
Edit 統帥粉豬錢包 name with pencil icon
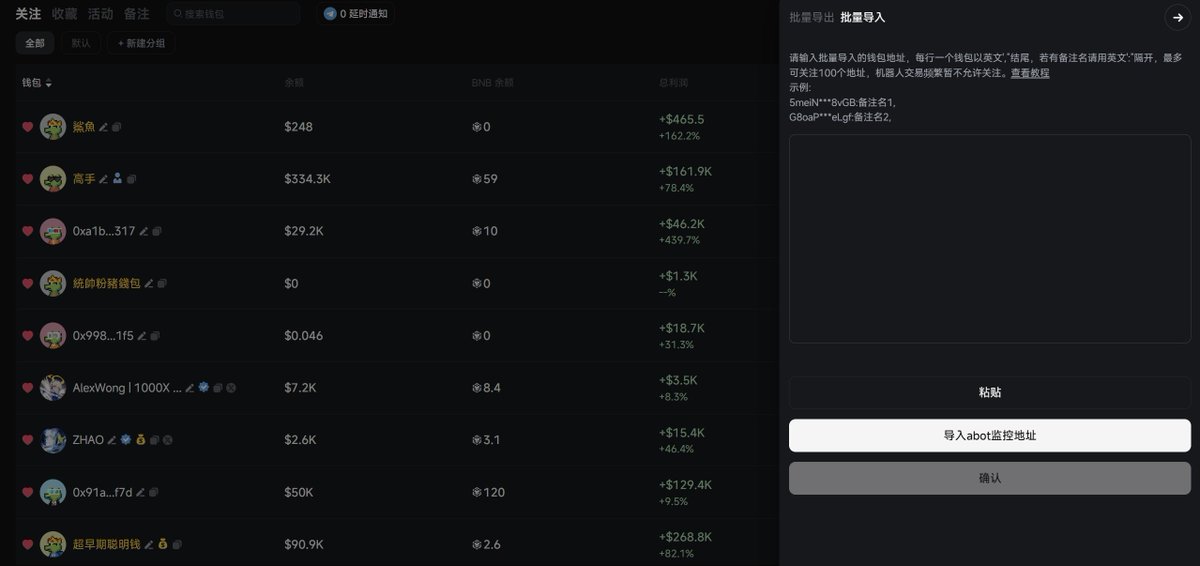[x=149, y=284]
